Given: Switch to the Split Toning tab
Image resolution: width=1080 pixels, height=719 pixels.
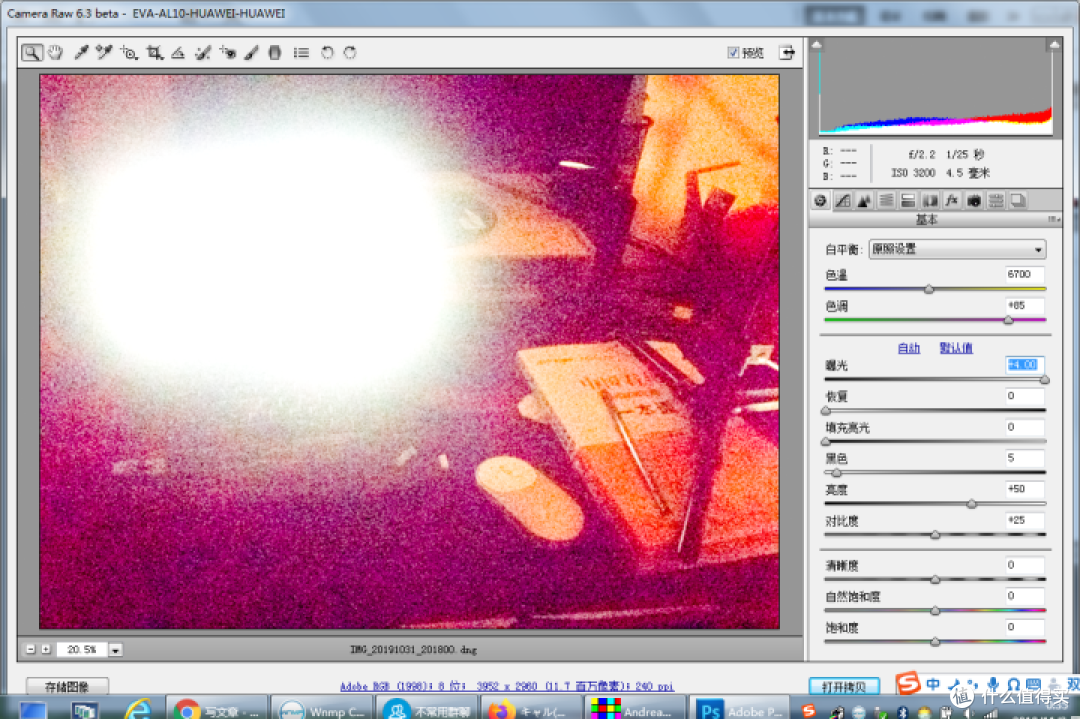Looking at the screenshot, I should [908, 200].
